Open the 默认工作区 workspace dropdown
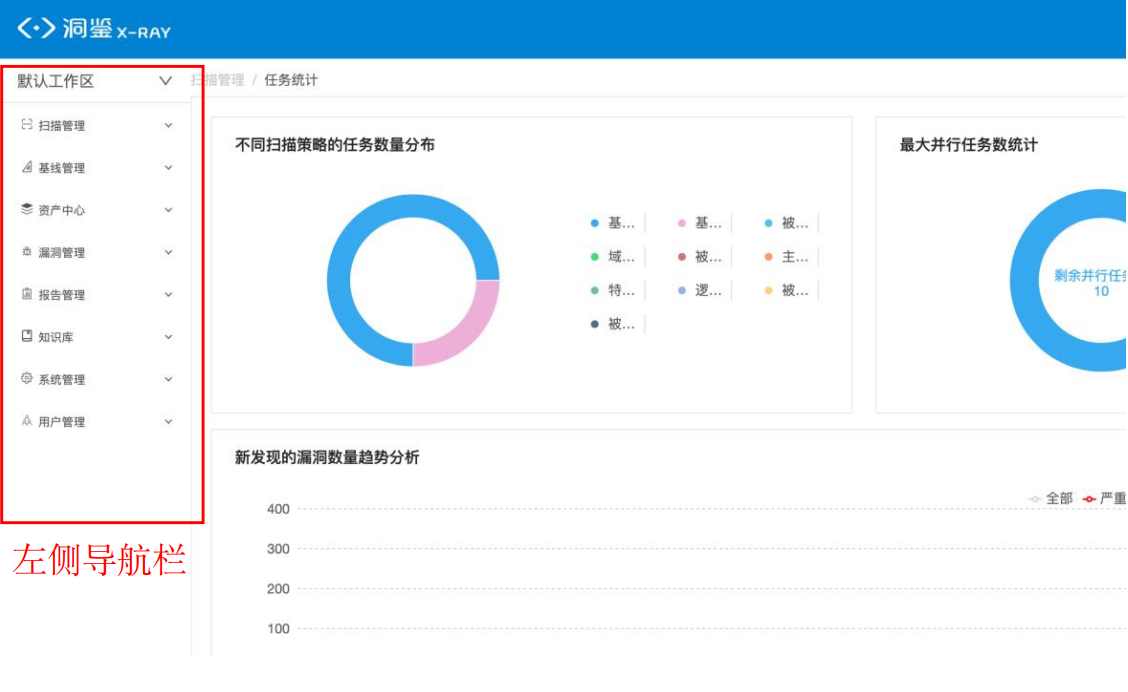The image size is (1128, 692). pyautogui.click(x=95, y=81)
